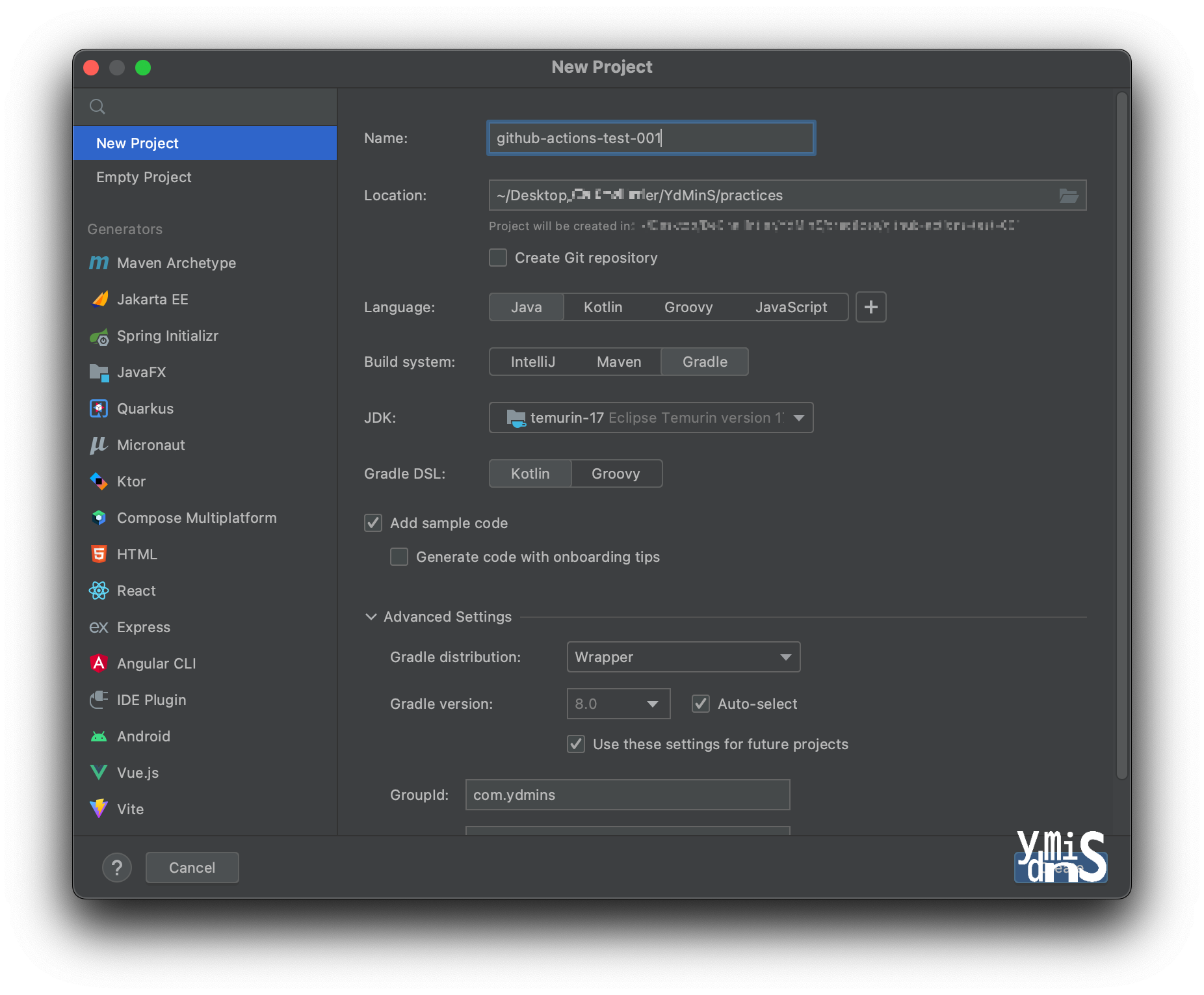Uncheck Add sample code

373,523
